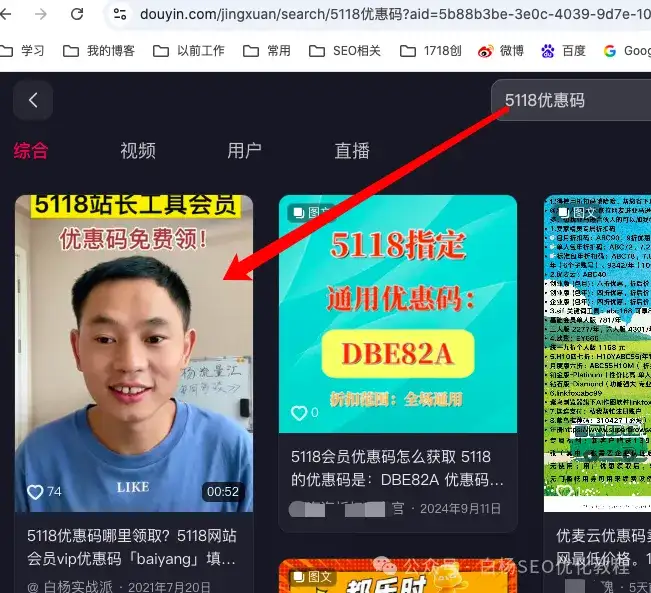Open the 5118站长工具会员 video thumbnail

(x=134, y=353)
